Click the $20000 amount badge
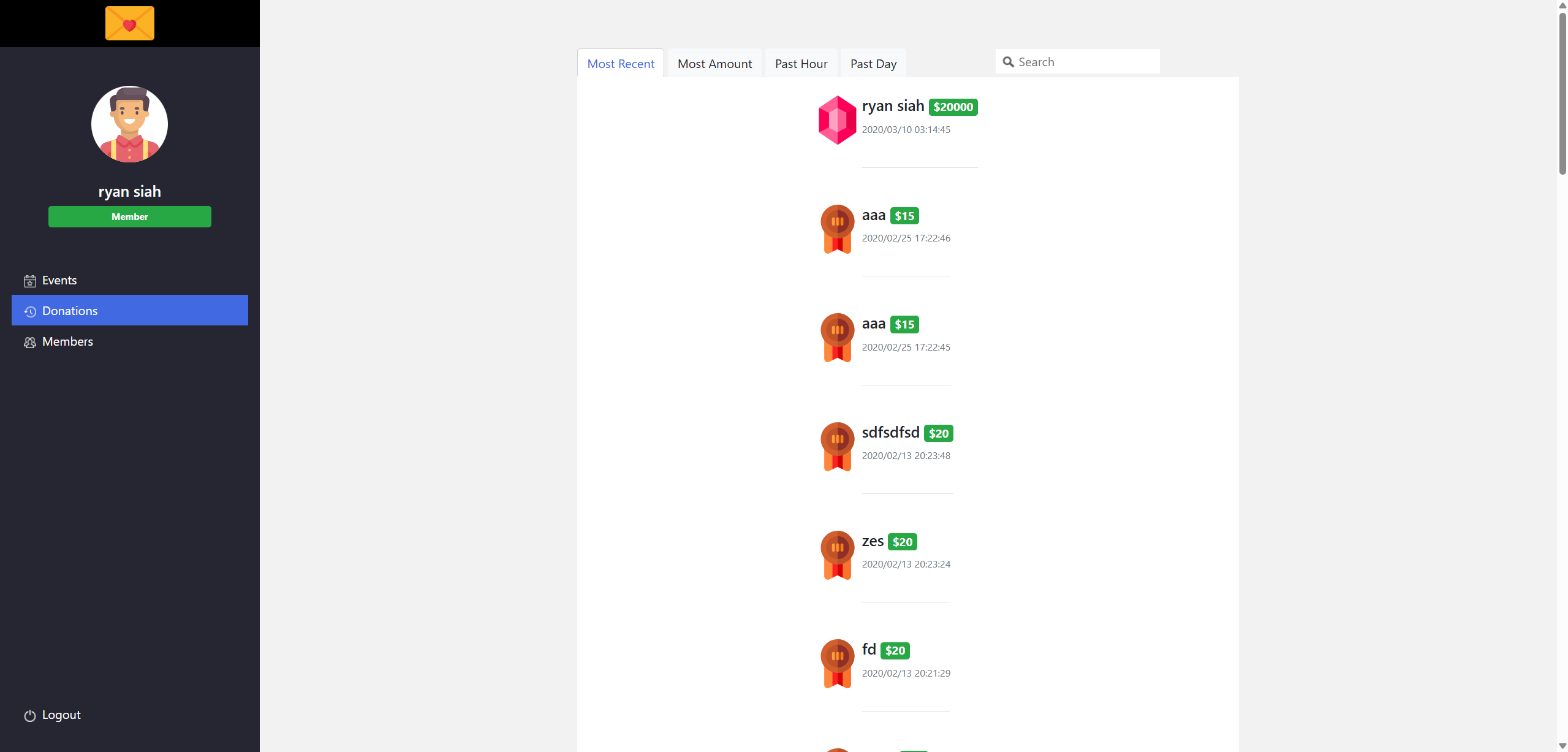The image size is (1568, 752). 953,107
